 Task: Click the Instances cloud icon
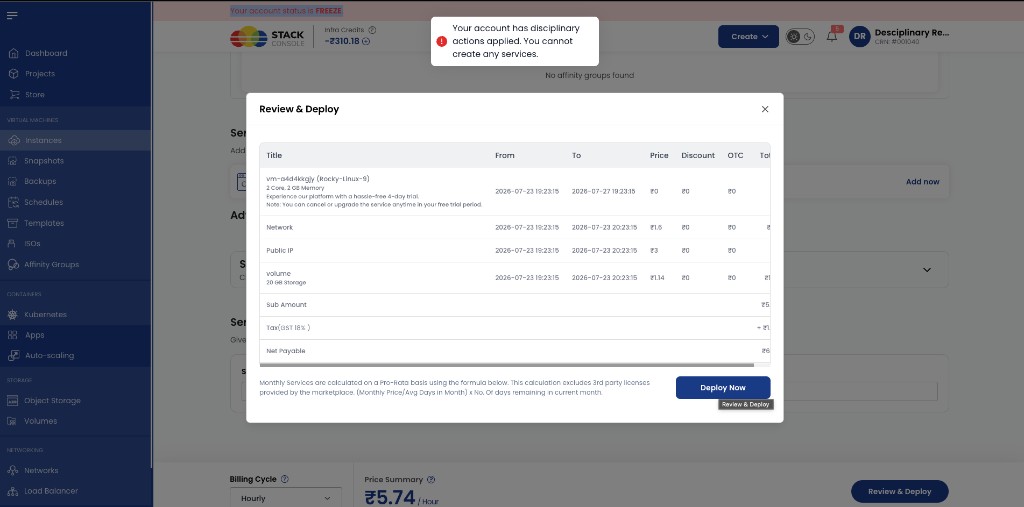pyautogui.click(x=13, y=140)
